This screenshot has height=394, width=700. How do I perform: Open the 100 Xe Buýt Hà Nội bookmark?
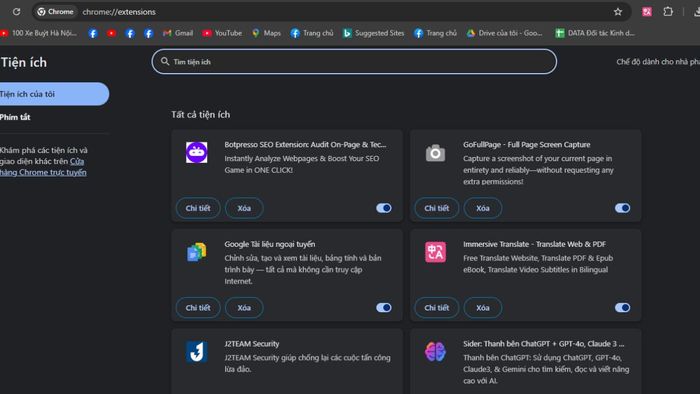coord(39,33)
